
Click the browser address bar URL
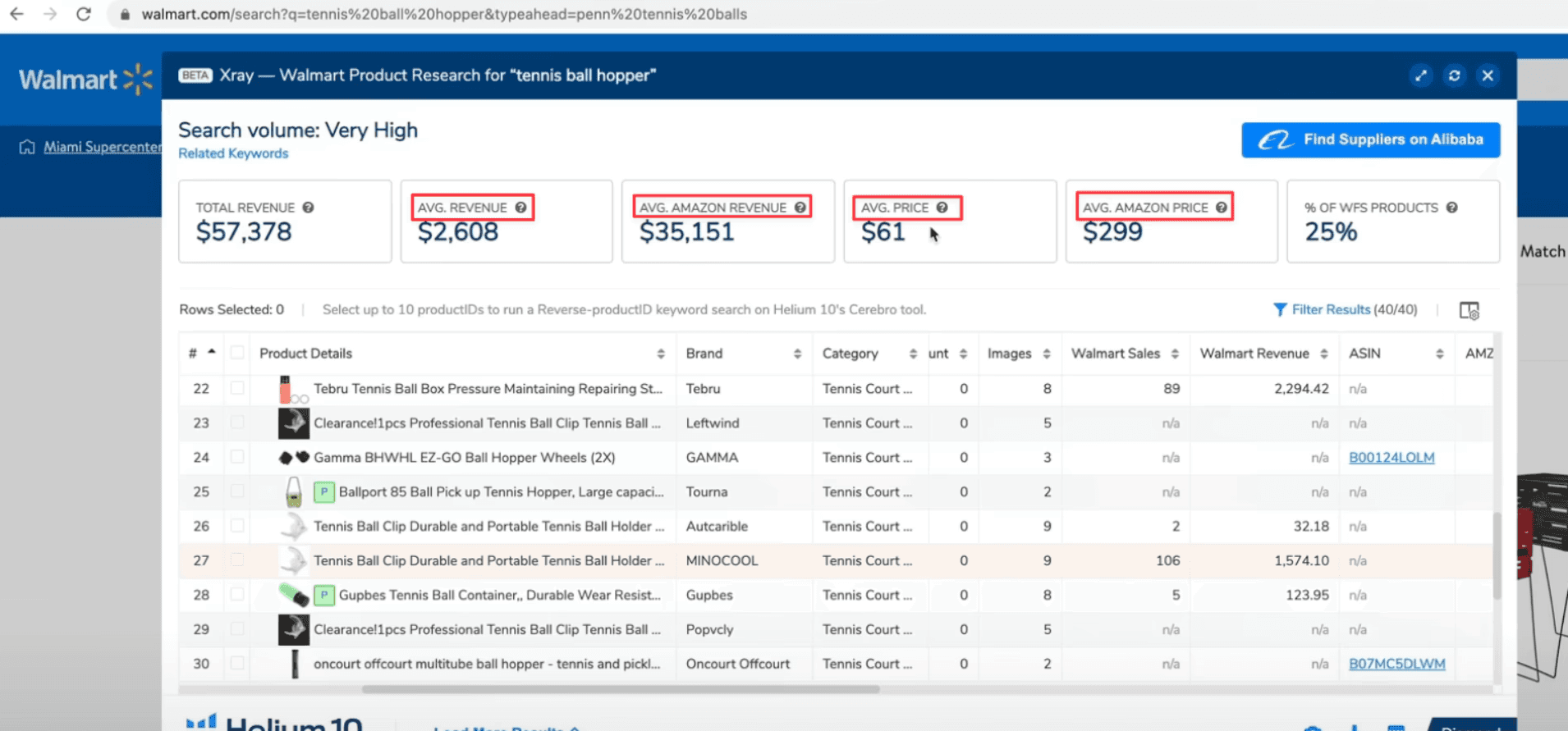pyautogui.click(x=444, y=14)
